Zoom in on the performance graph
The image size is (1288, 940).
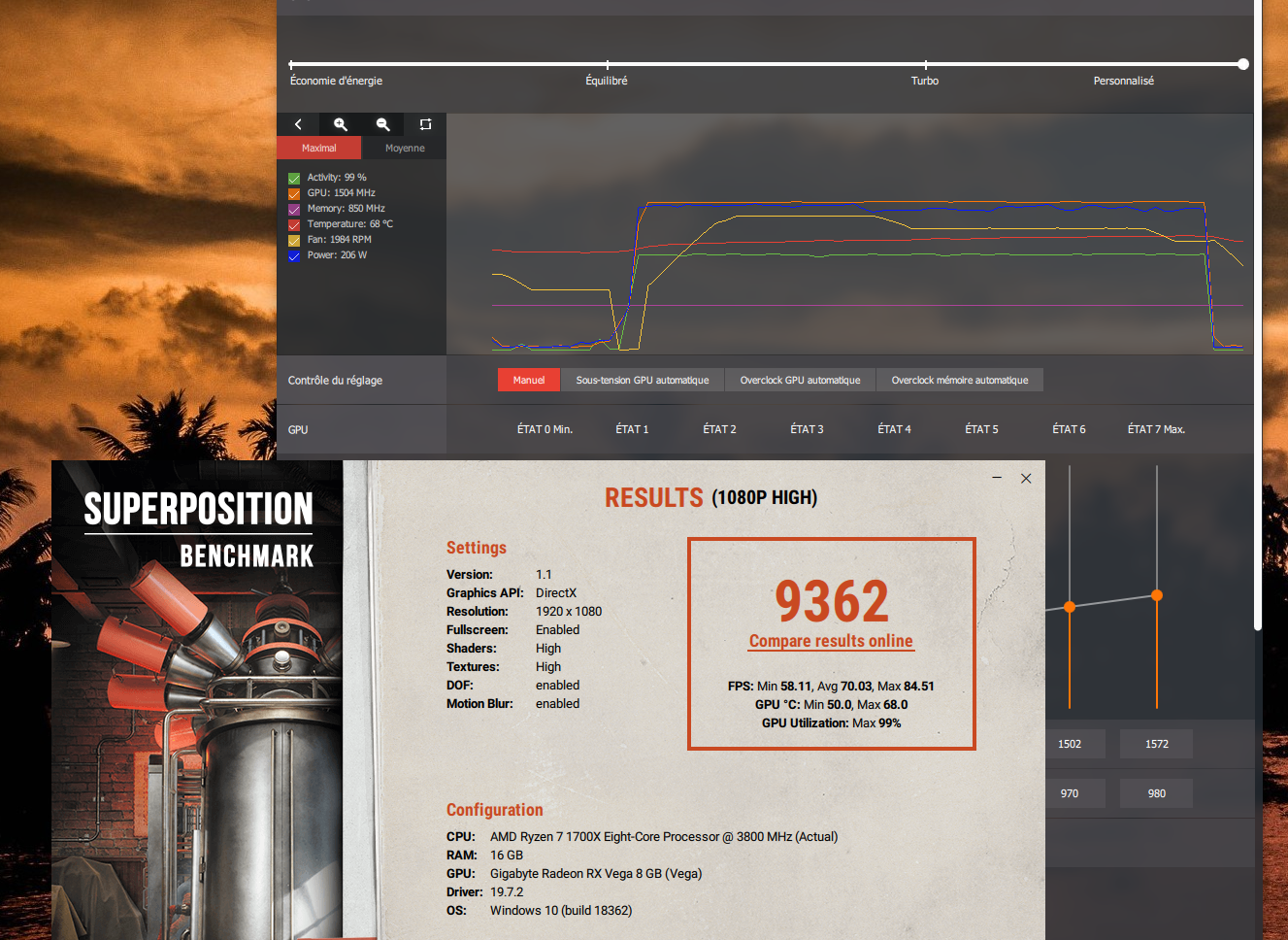(x=341, y=124)
